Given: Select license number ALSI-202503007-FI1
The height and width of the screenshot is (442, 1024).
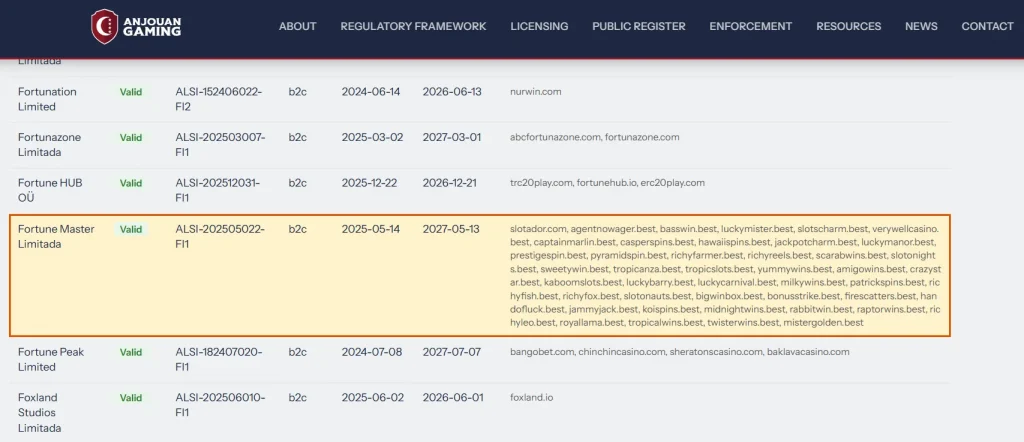Looking at the screenshot, I should pyautogui.click(x=221, y=145).
